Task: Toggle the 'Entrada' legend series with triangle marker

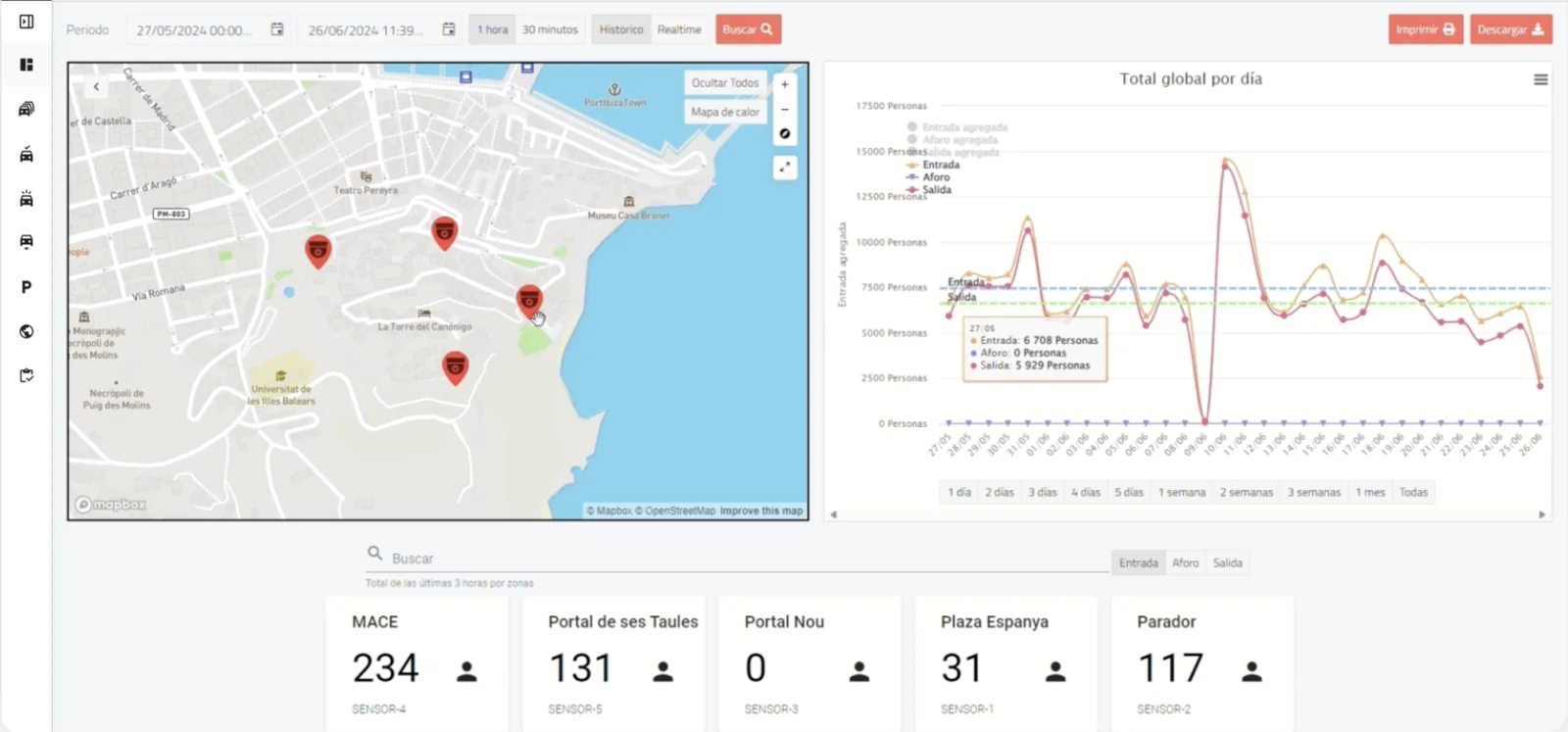Action: tap(933, 165)
